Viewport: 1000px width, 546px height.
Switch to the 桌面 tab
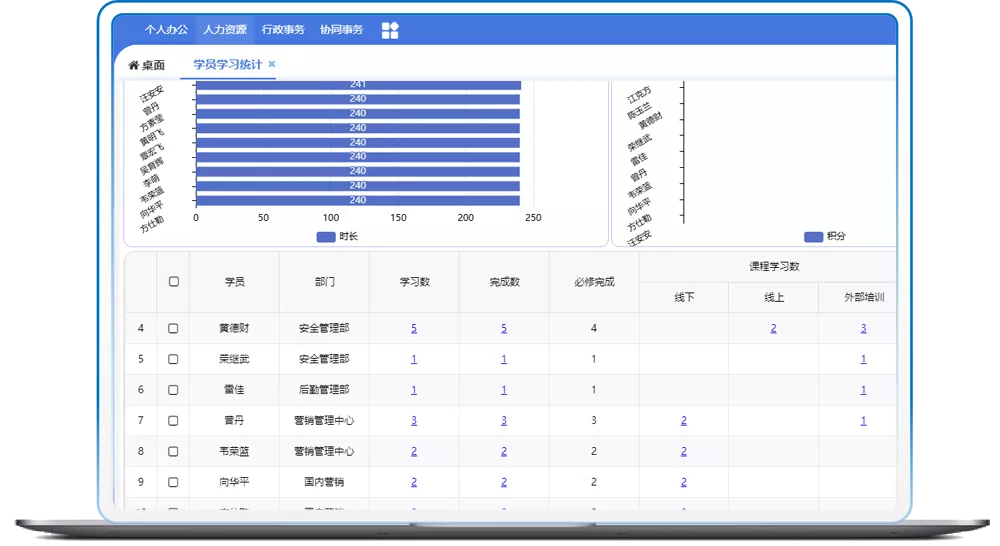[x=147, y=65]
